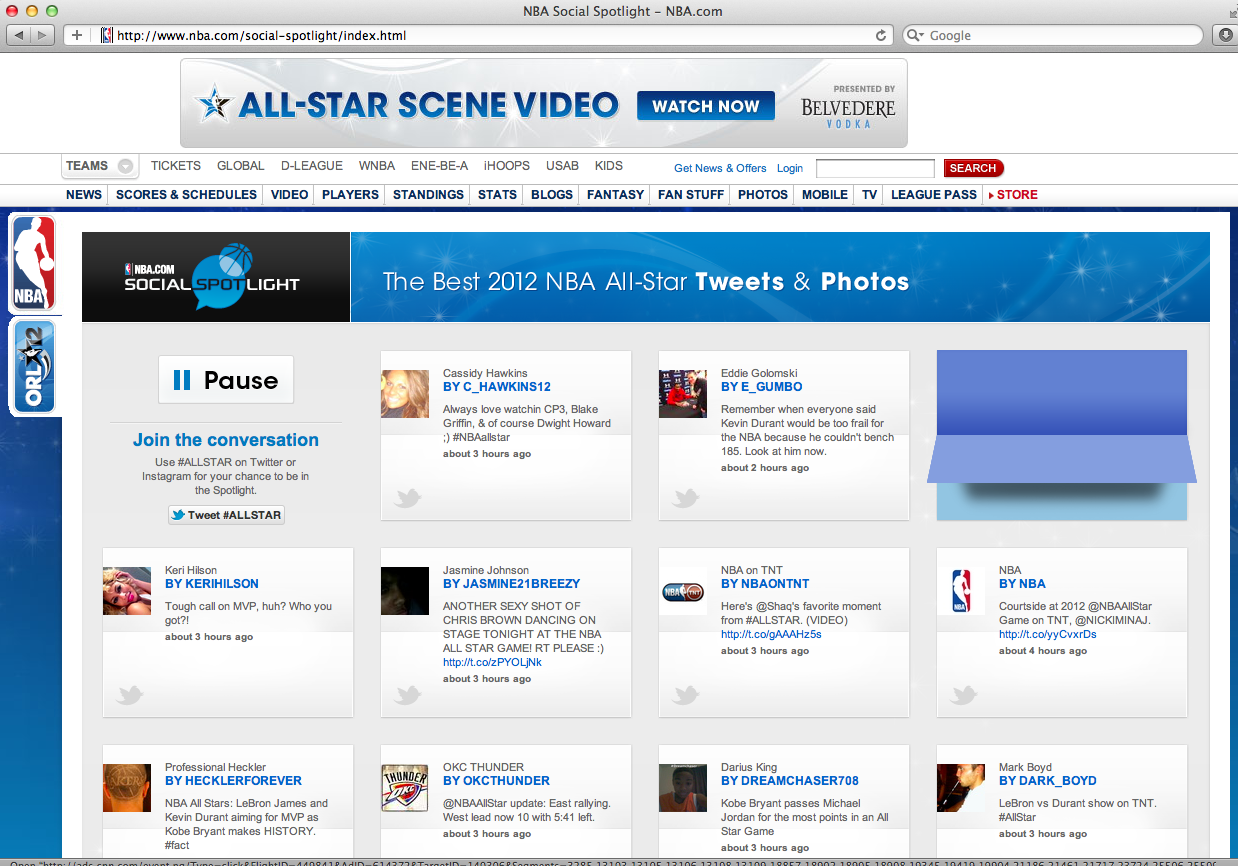1238x866 pixels.
Task: Click the red SEARCH button
Action: pos(972,168)
